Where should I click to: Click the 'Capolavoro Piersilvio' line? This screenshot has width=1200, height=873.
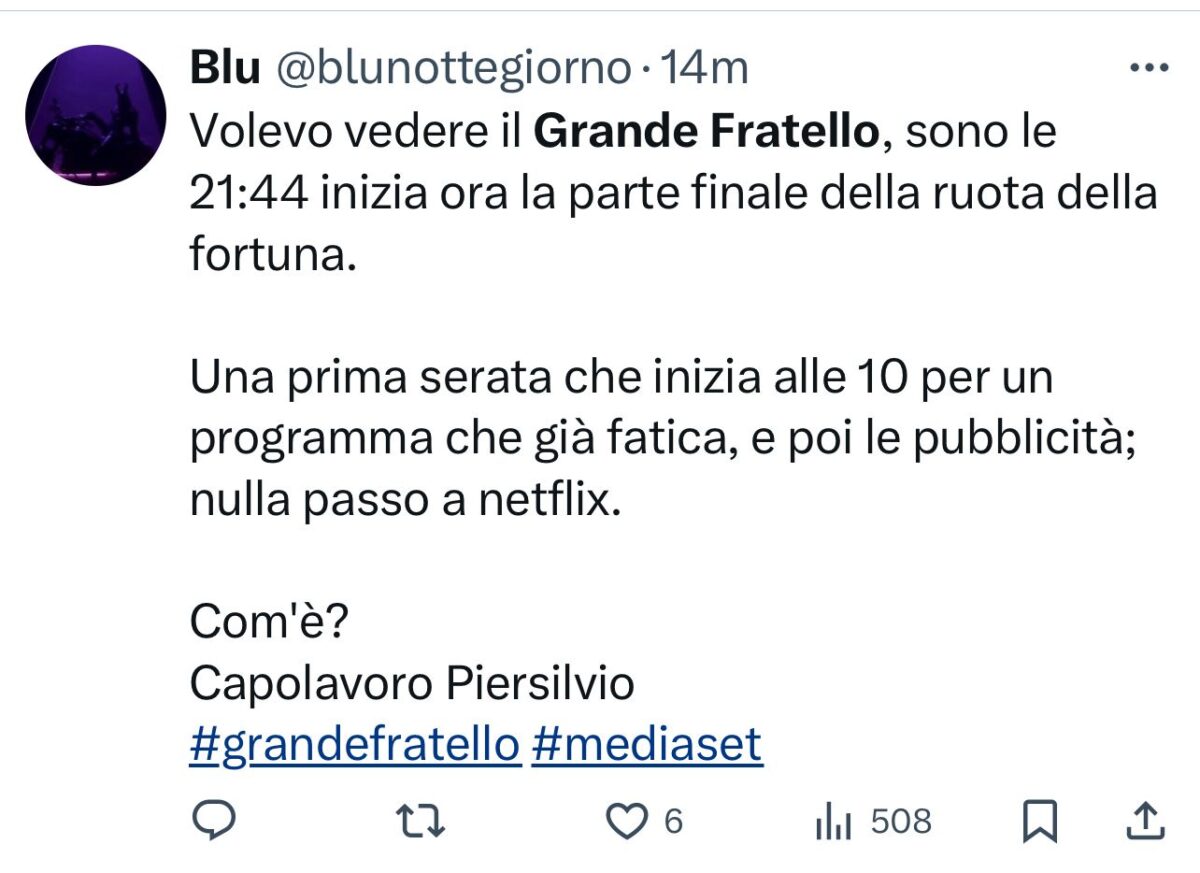pos(411,684)
